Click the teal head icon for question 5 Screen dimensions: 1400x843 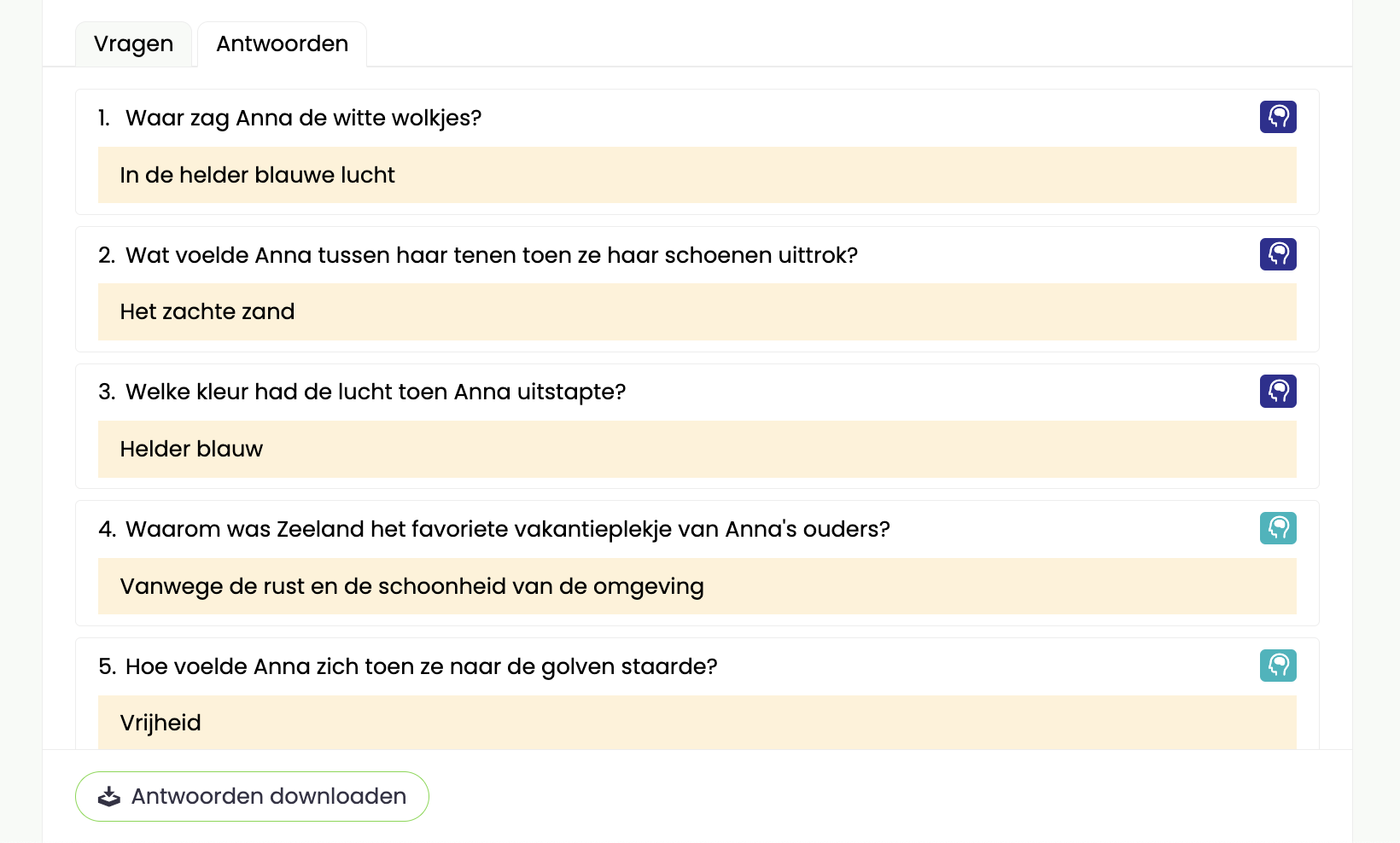tap(1278, 666)
